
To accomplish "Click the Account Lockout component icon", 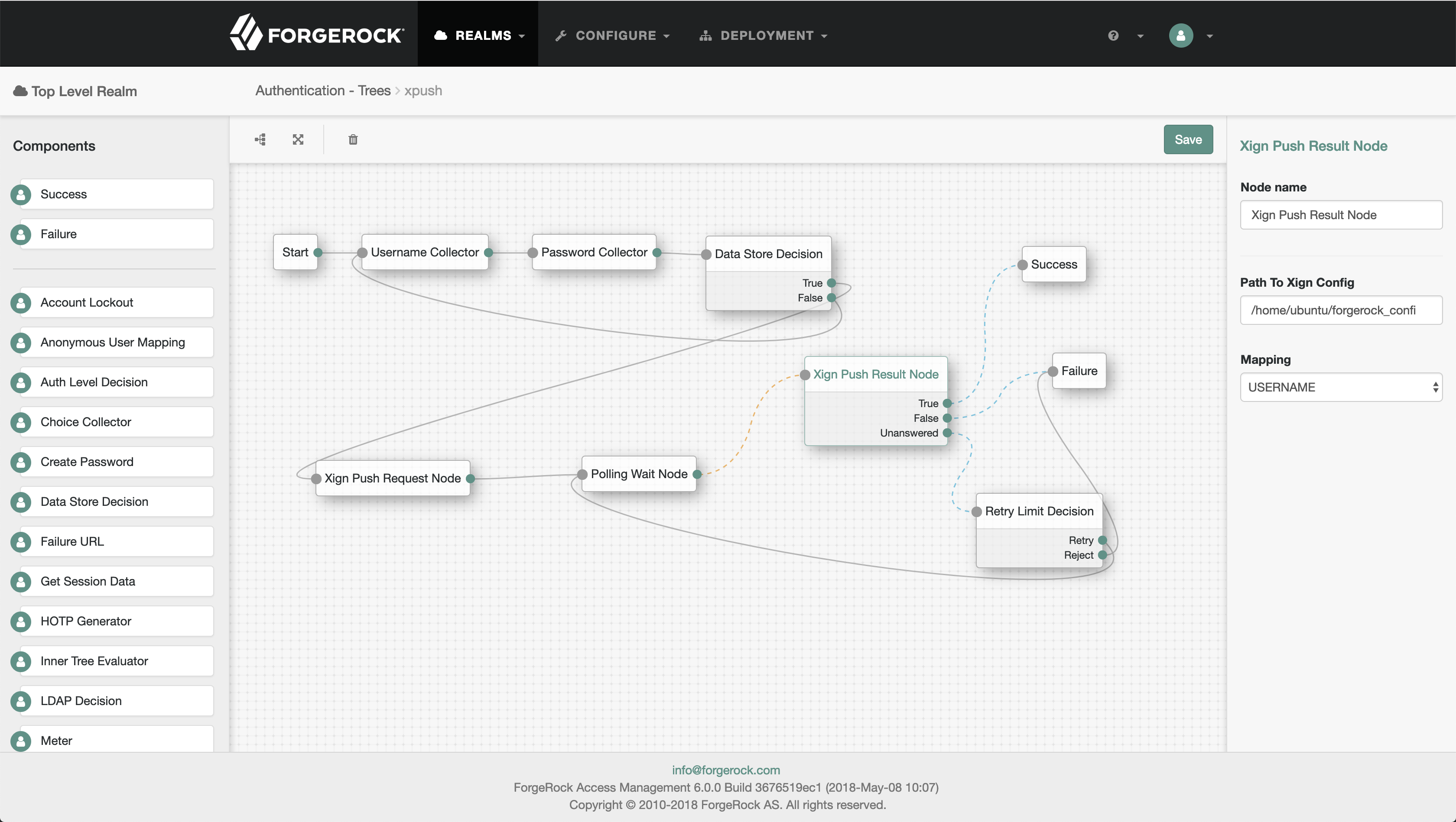I will tap(21, 303).
